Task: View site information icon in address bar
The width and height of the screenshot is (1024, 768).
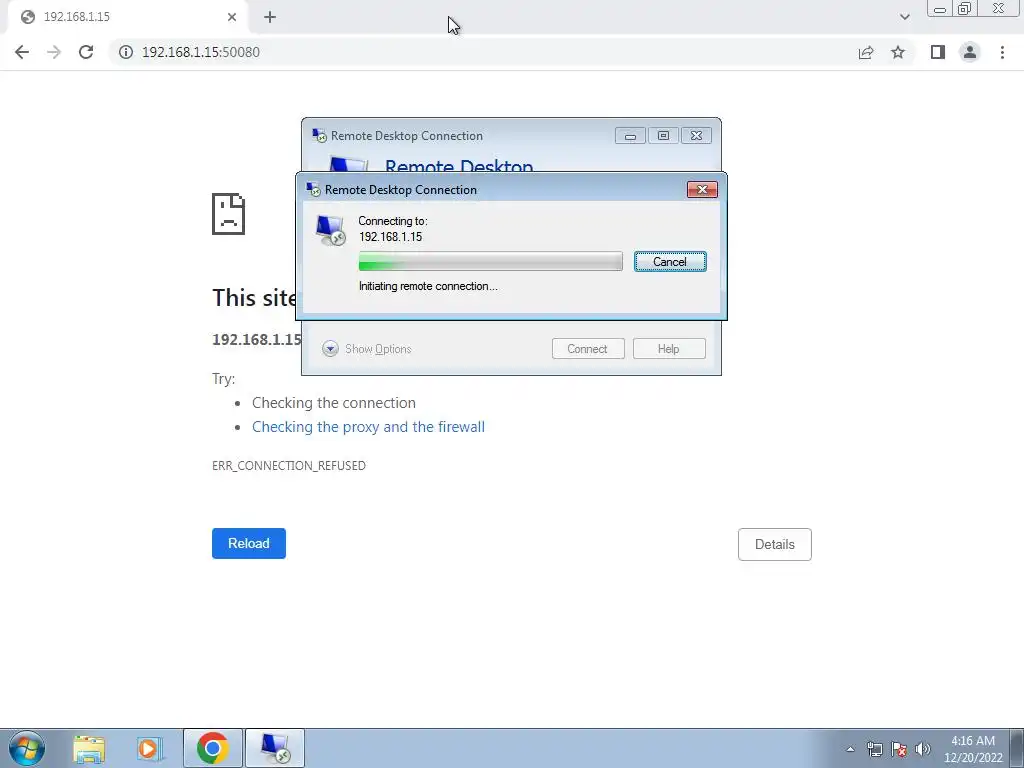Action: [125, 52]
